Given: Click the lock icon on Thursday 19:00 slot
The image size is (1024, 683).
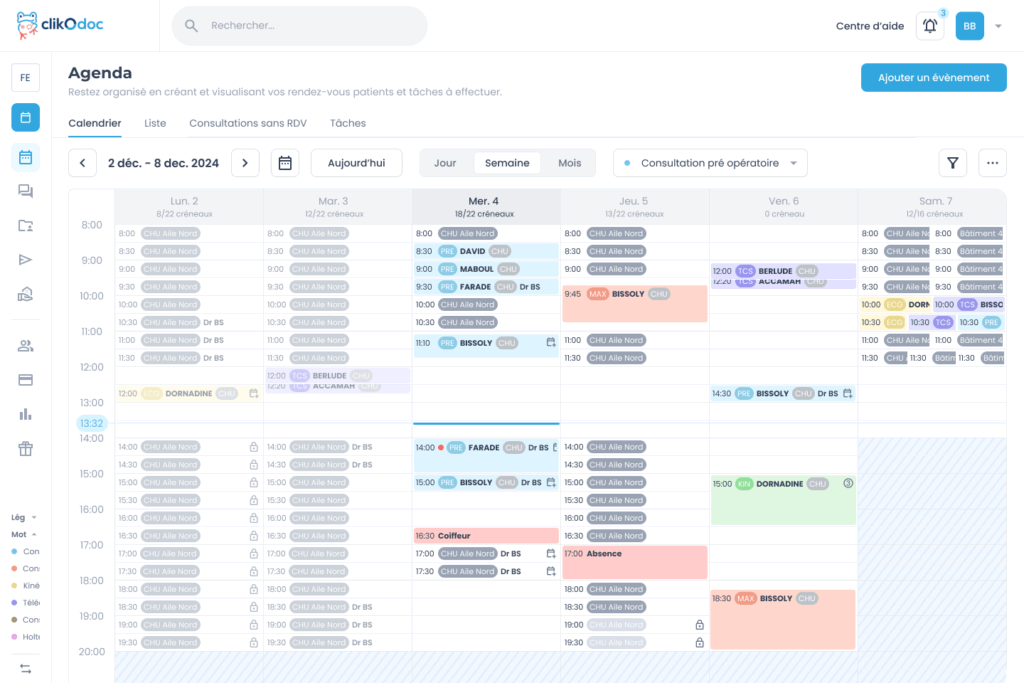Looking at the screenshot, I should [699, 625].
